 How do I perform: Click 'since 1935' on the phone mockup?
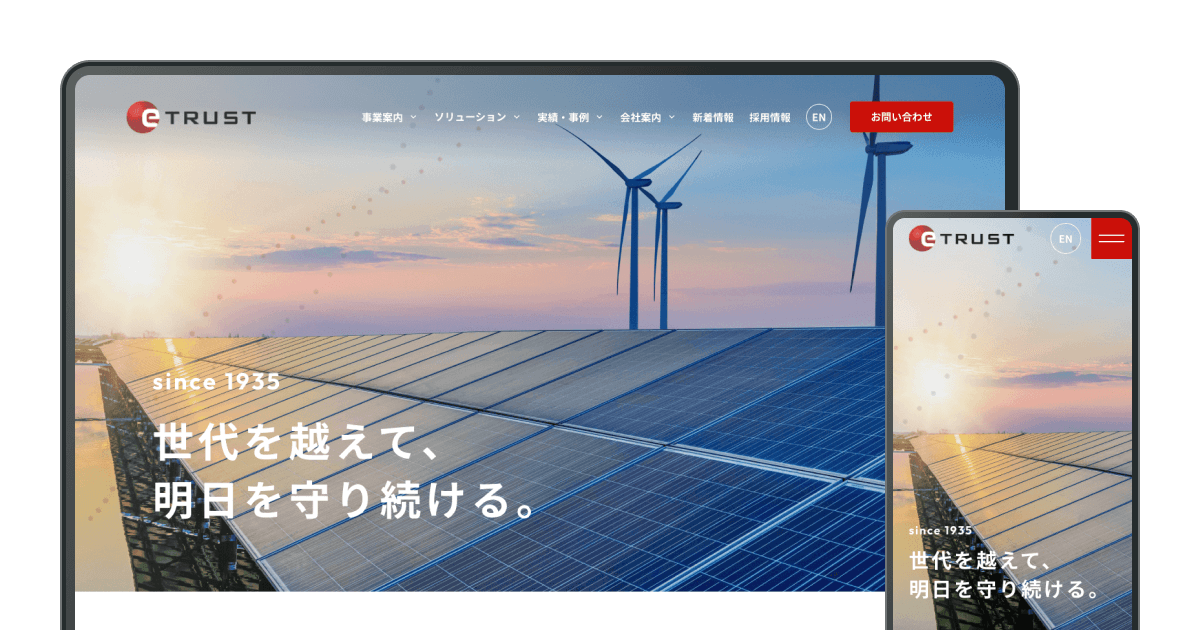(x=940, y=531)
